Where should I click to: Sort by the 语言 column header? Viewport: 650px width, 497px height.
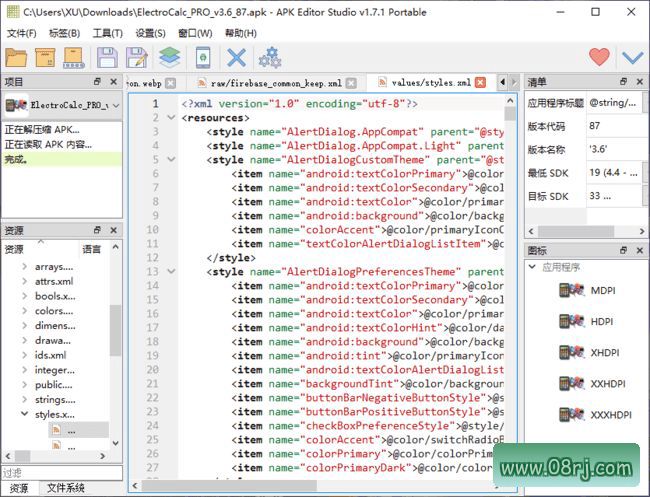click(94, 249)
